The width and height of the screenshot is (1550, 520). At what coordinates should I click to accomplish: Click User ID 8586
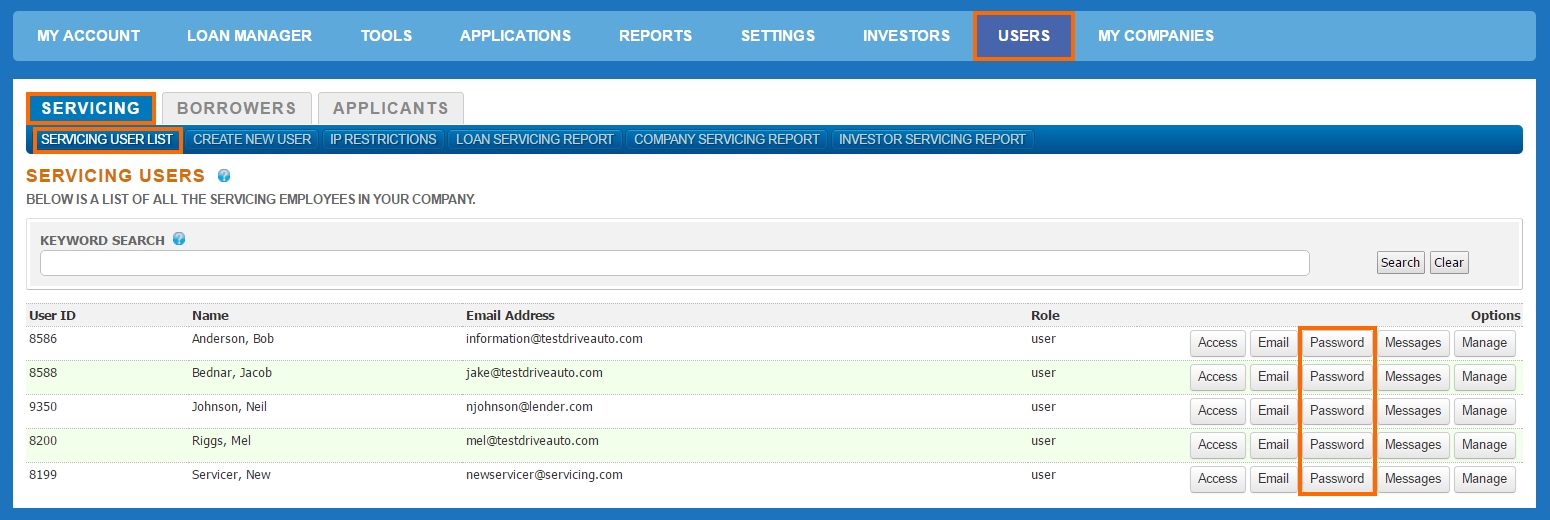(x=43, y=339)
